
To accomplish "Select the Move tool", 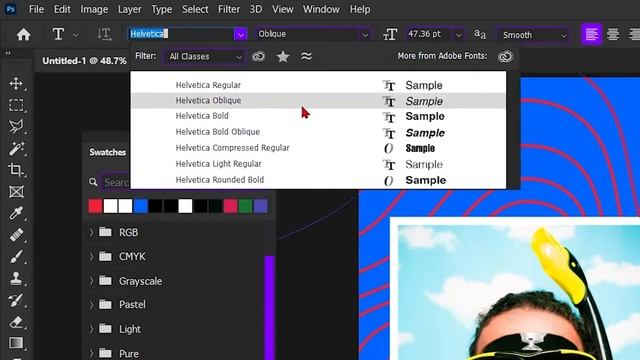I will coord(16,83).
